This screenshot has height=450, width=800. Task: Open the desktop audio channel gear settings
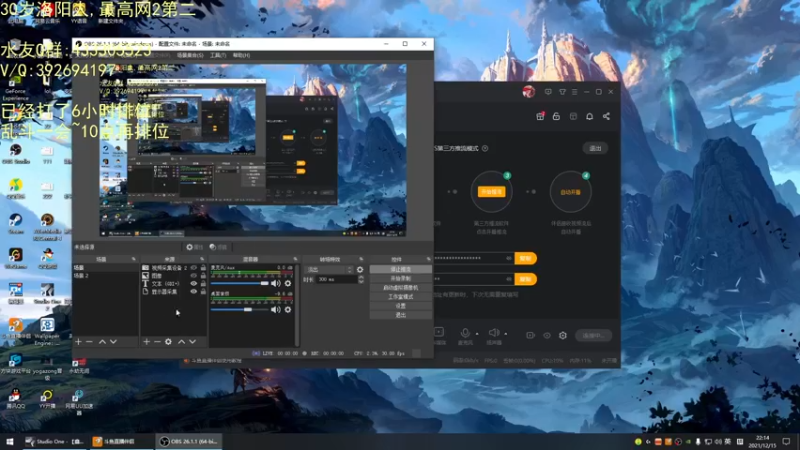pos(288,310)
